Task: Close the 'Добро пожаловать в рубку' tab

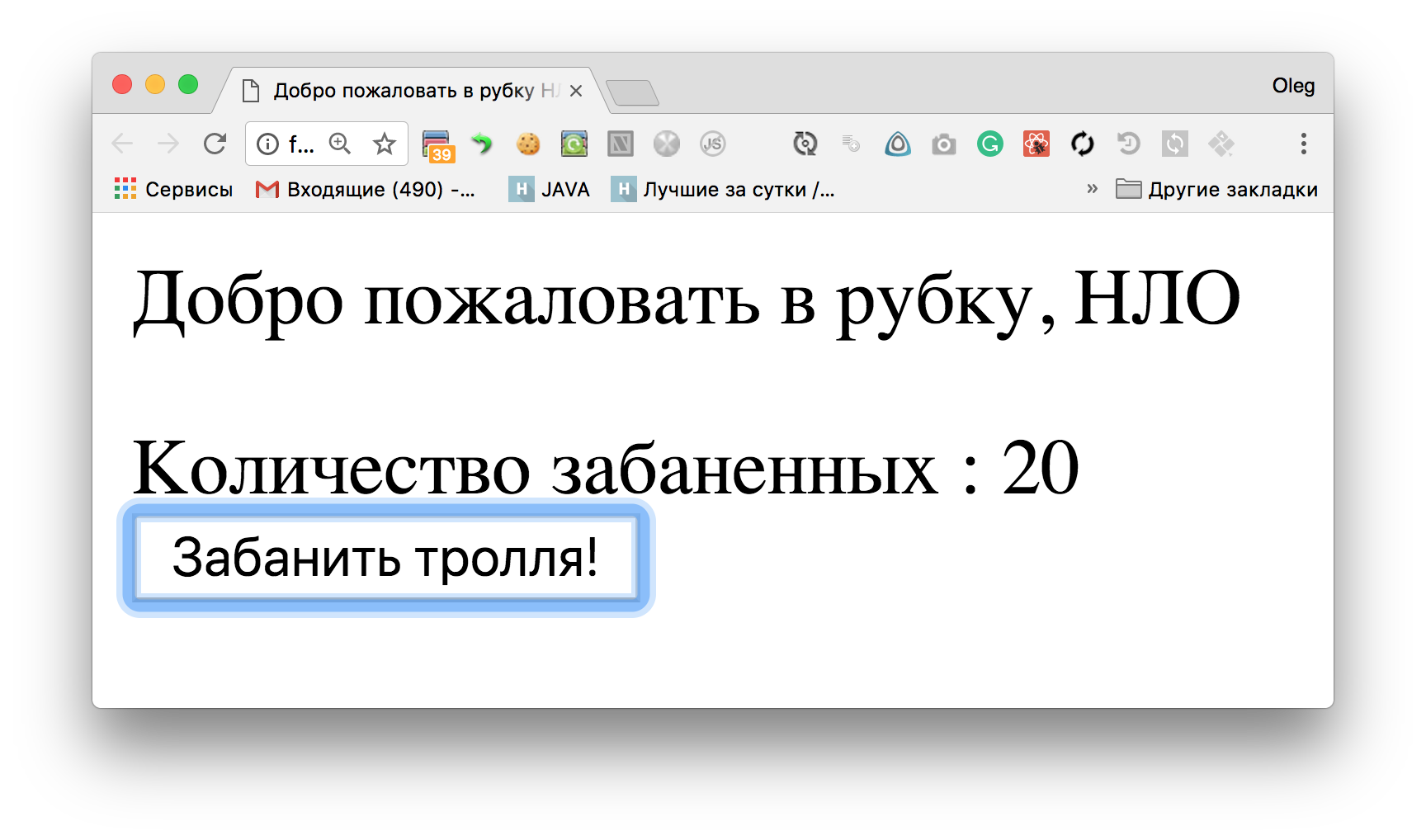Action: 576,91
